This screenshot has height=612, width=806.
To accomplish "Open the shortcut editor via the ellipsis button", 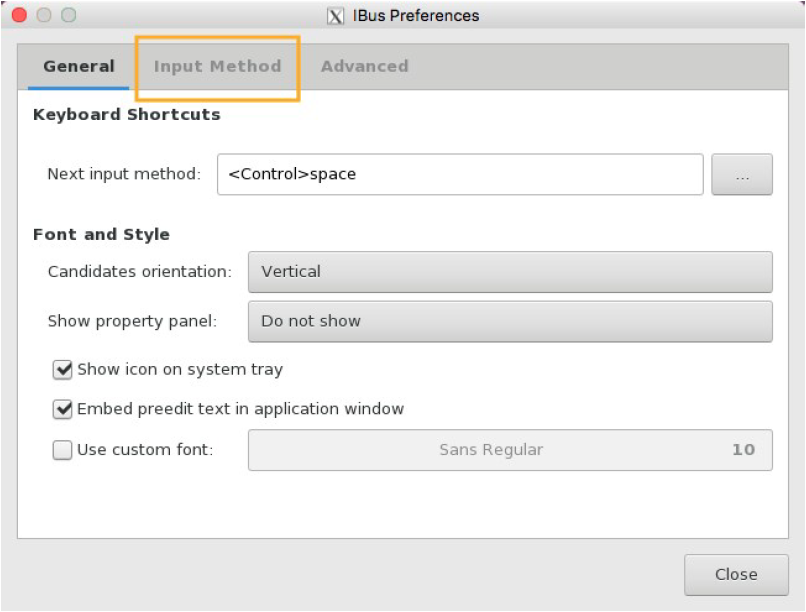I will point(741,174).
